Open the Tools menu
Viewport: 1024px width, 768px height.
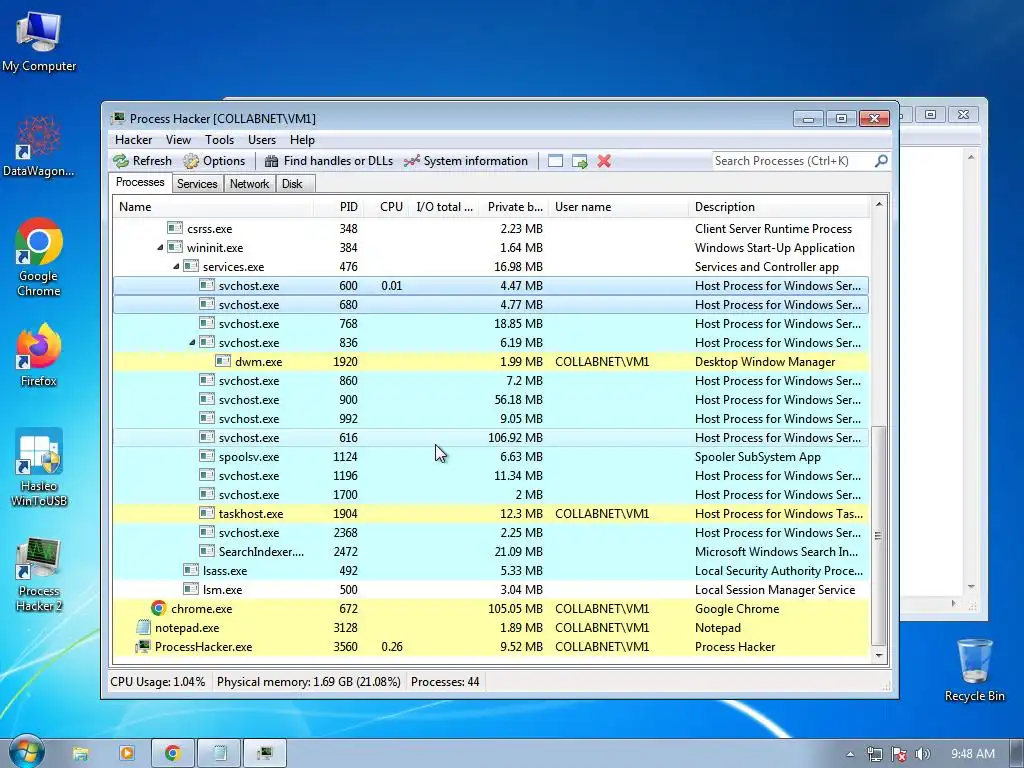point(219,140)
